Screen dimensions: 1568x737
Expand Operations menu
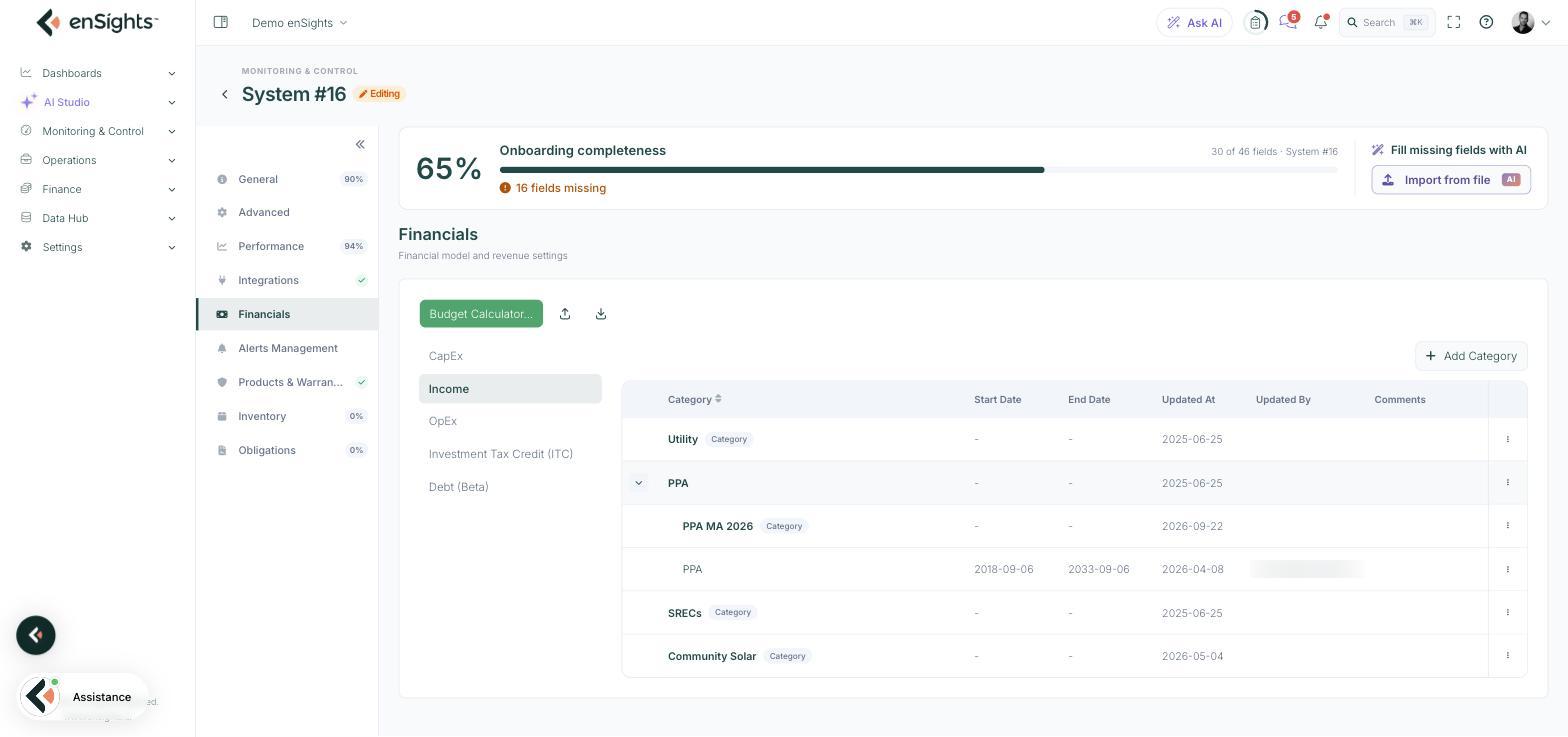click(x=98, y=160)
